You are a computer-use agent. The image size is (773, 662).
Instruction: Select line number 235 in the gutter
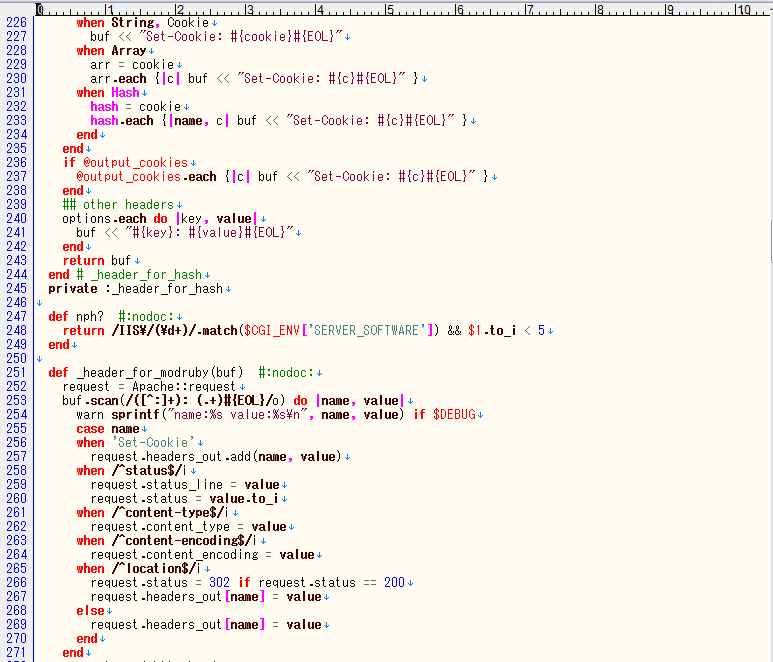[16, 148]
